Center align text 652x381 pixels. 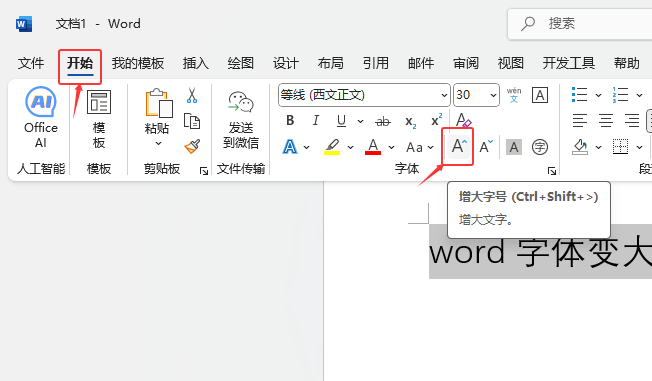606,121
